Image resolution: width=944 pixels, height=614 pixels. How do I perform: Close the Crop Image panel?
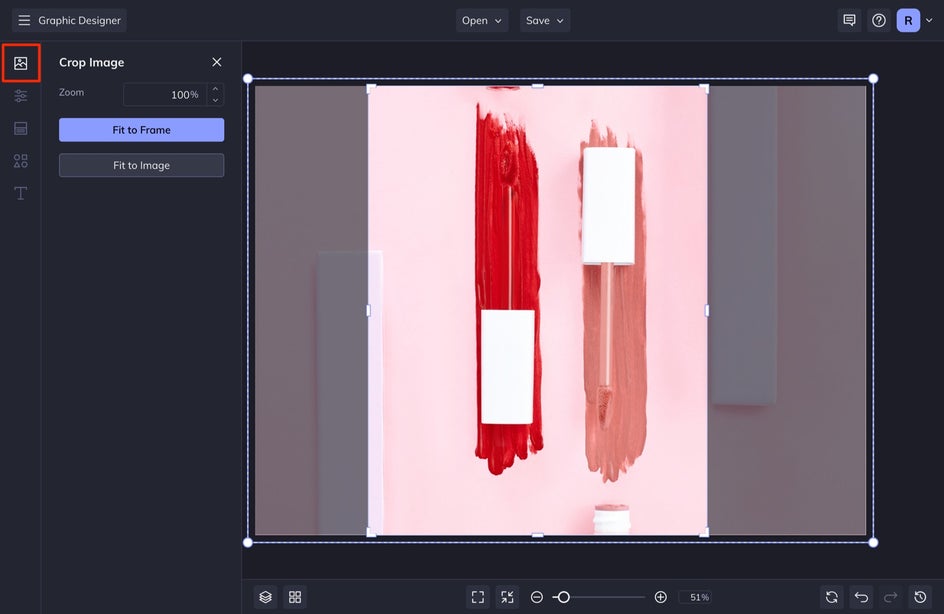tap(217, 62)
